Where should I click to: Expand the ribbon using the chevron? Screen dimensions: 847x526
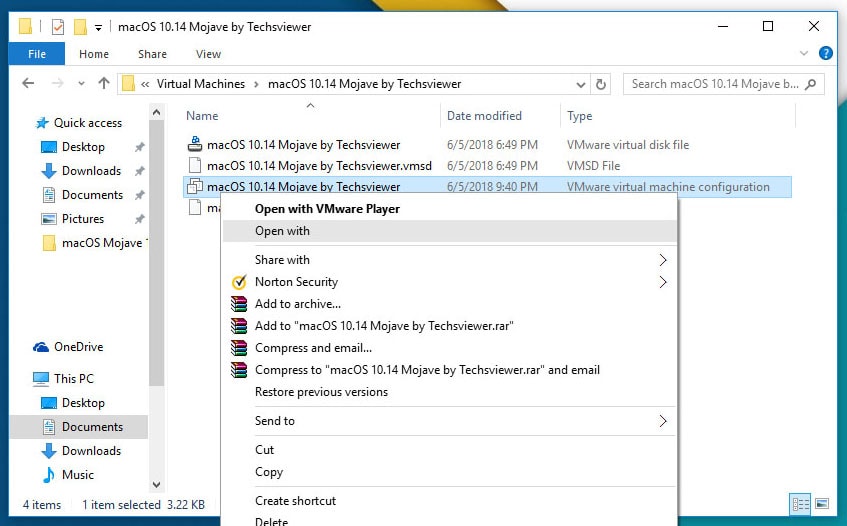(x=806, y=54)
